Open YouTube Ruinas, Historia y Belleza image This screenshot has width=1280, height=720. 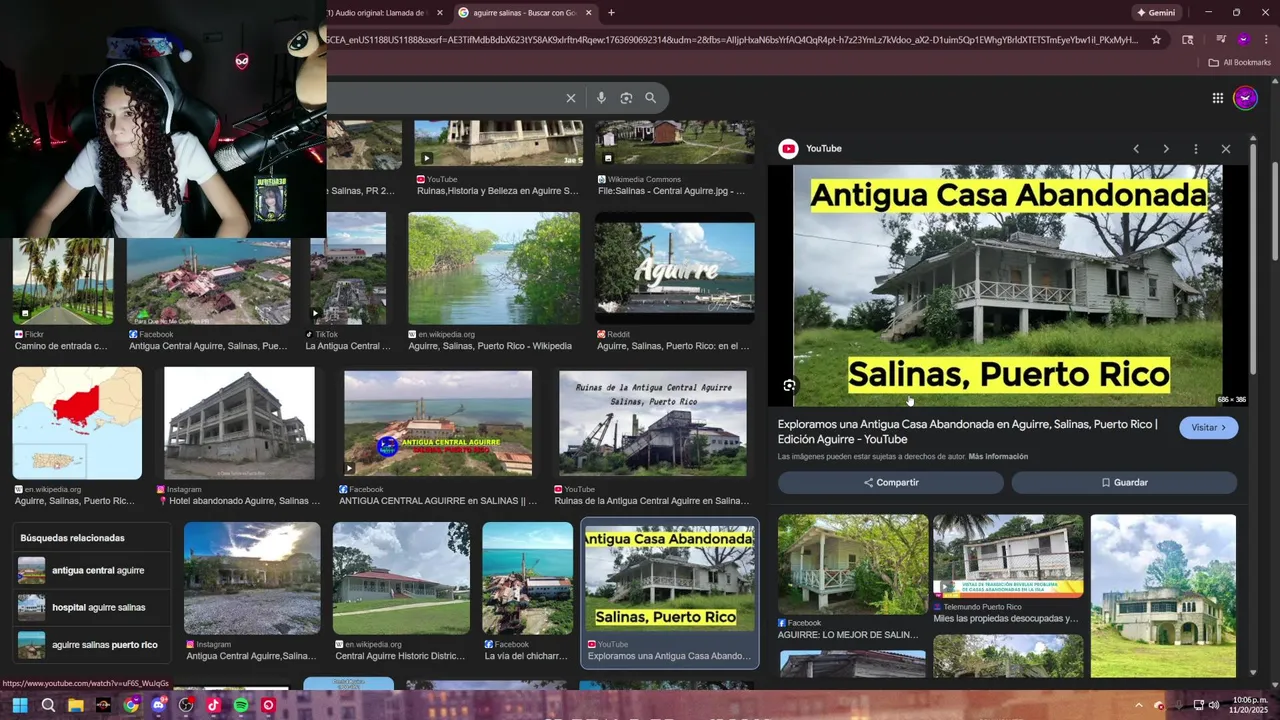(x=498, y=143)
